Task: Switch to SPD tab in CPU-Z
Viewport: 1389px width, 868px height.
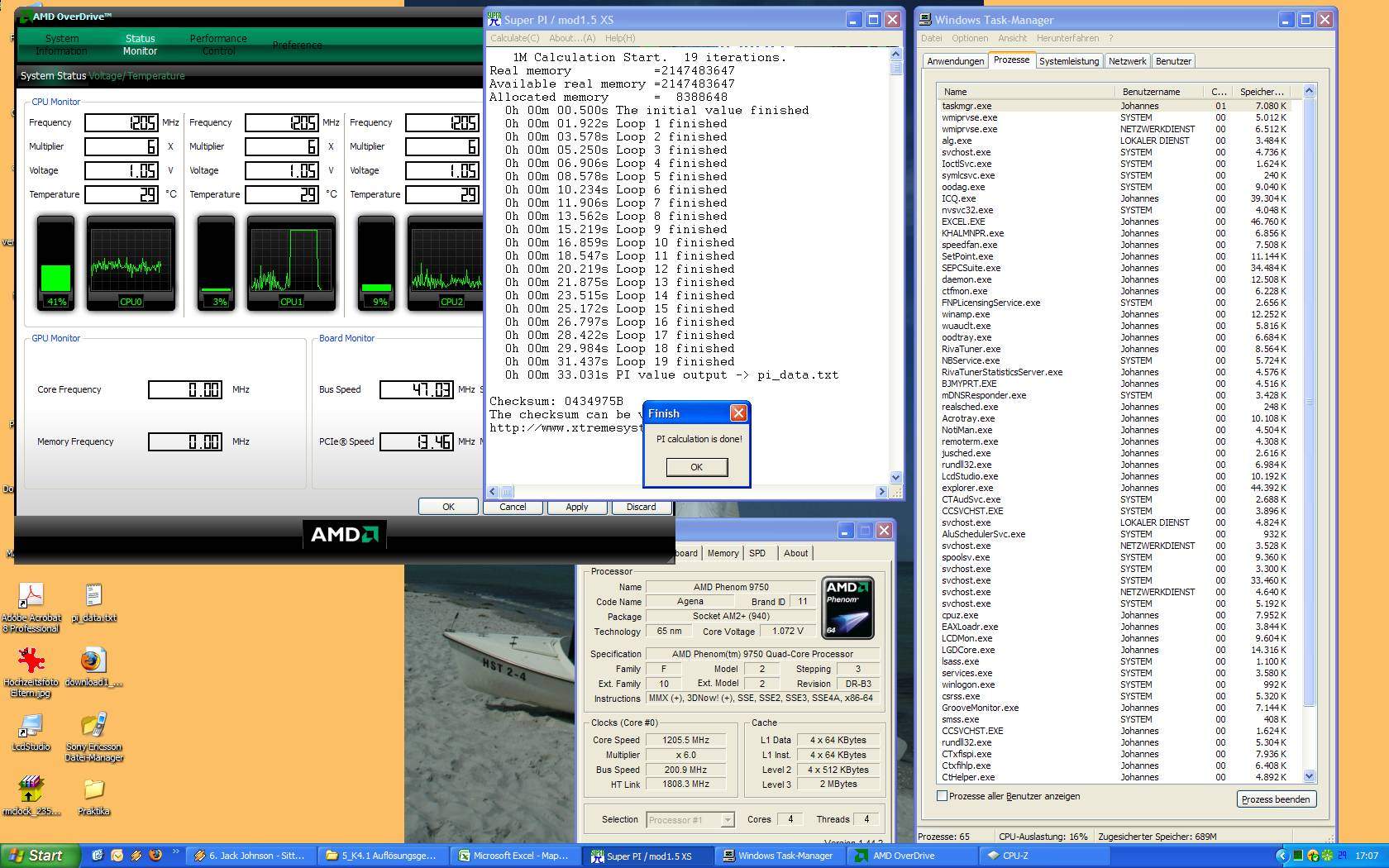Action: (x=757, y=553)
